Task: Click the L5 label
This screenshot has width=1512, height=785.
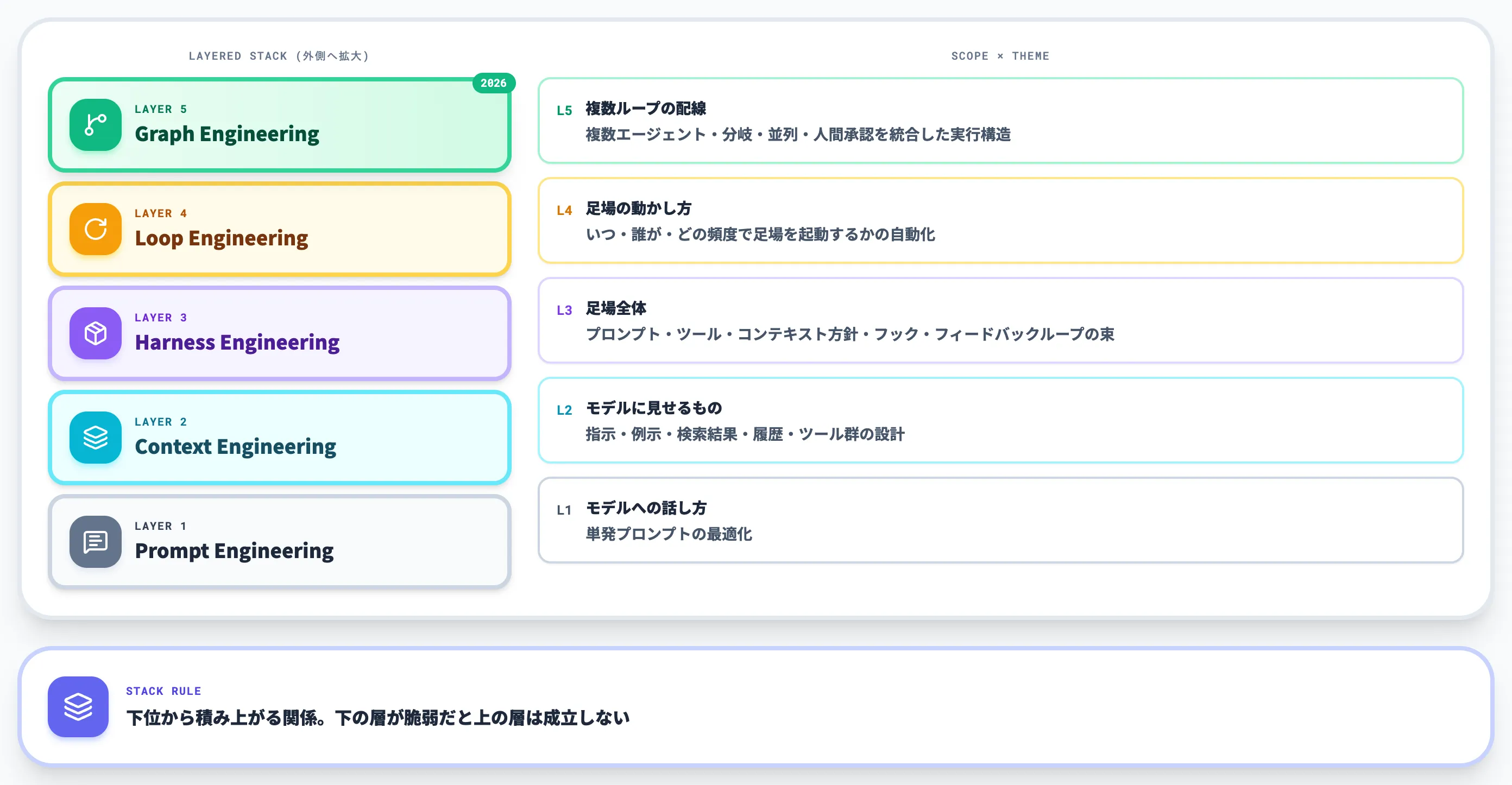Action: click(x=564, y=110)
